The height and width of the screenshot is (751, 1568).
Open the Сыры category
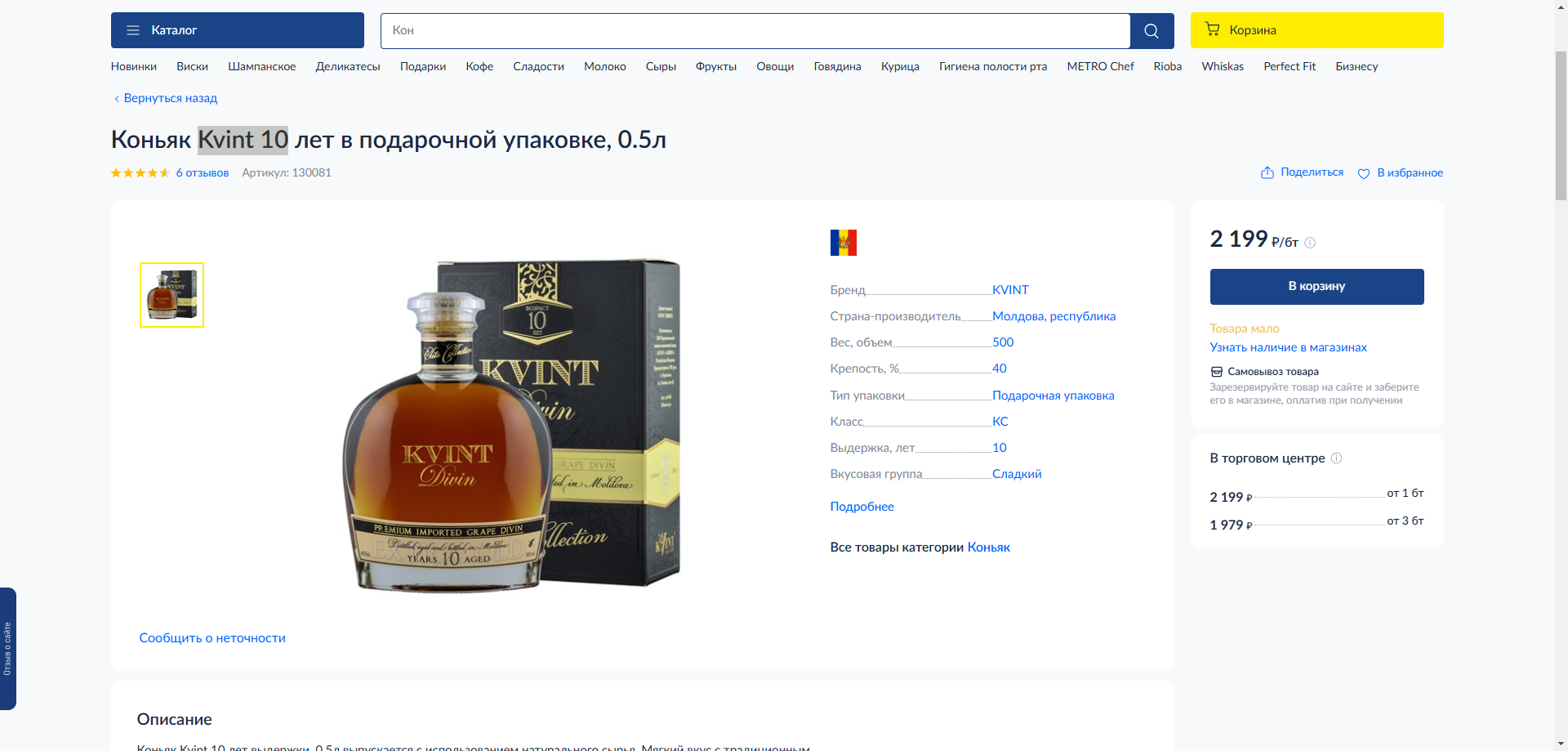pos(661,66)
